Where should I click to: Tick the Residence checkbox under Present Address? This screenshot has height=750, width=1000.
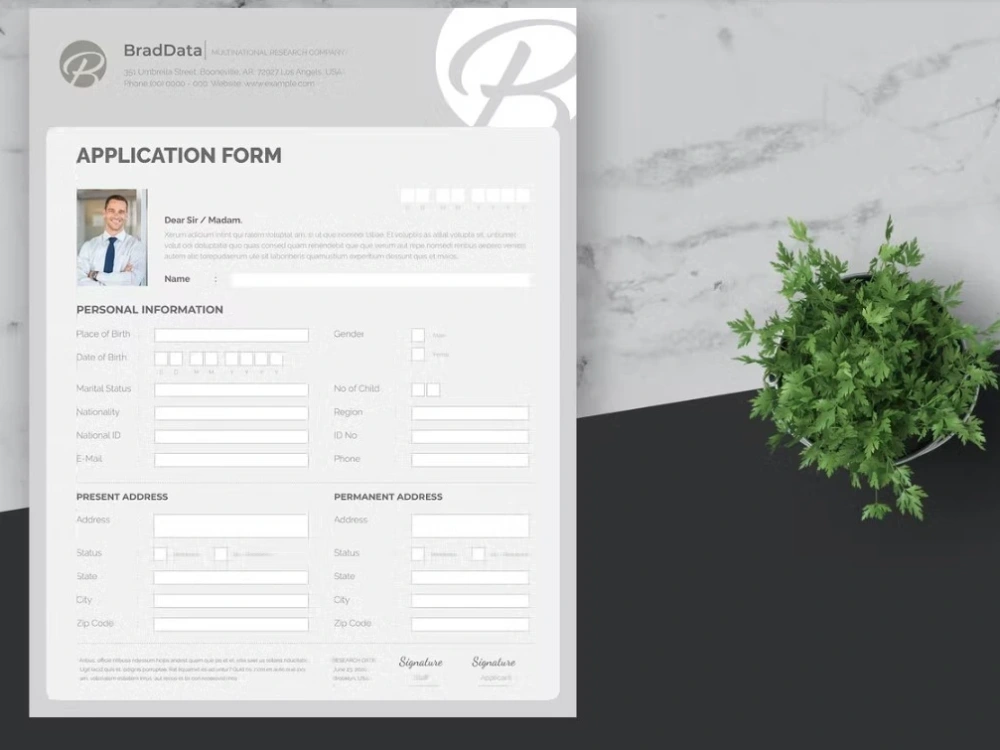click(x=160, y=552)
